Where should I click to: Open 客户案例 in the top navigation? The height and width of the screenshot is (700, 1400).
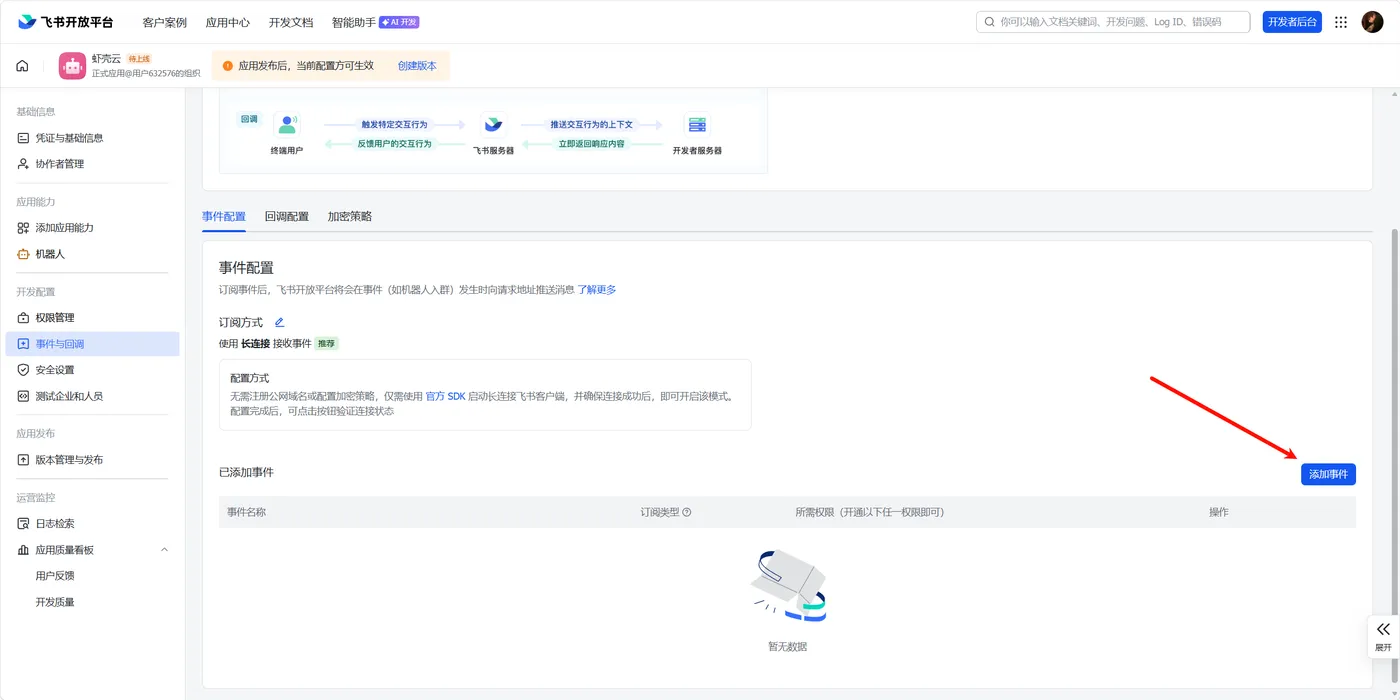[x=165, y=22]
